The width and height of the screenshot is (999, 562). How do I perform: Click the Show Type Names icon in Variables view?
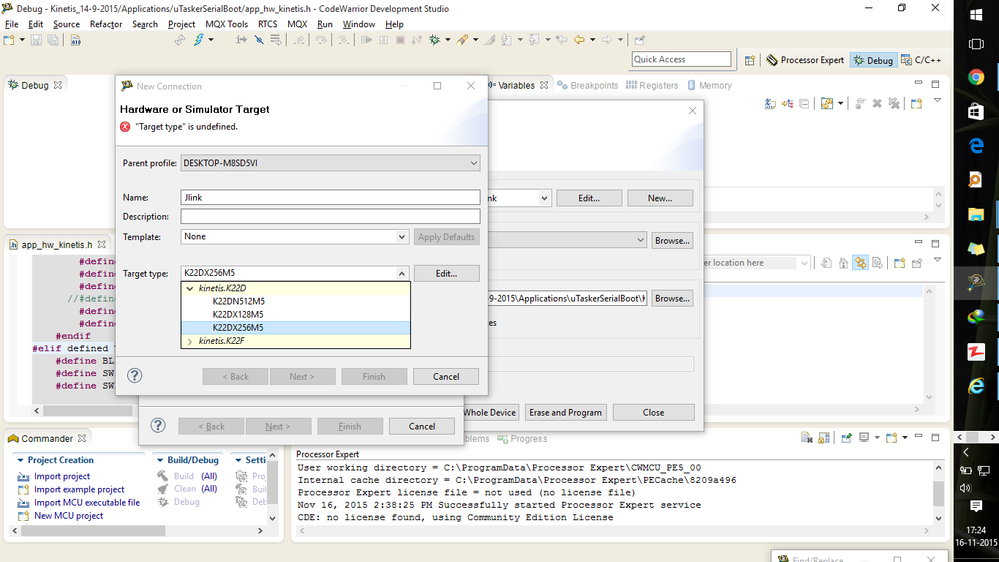click(x=770, y=103)
